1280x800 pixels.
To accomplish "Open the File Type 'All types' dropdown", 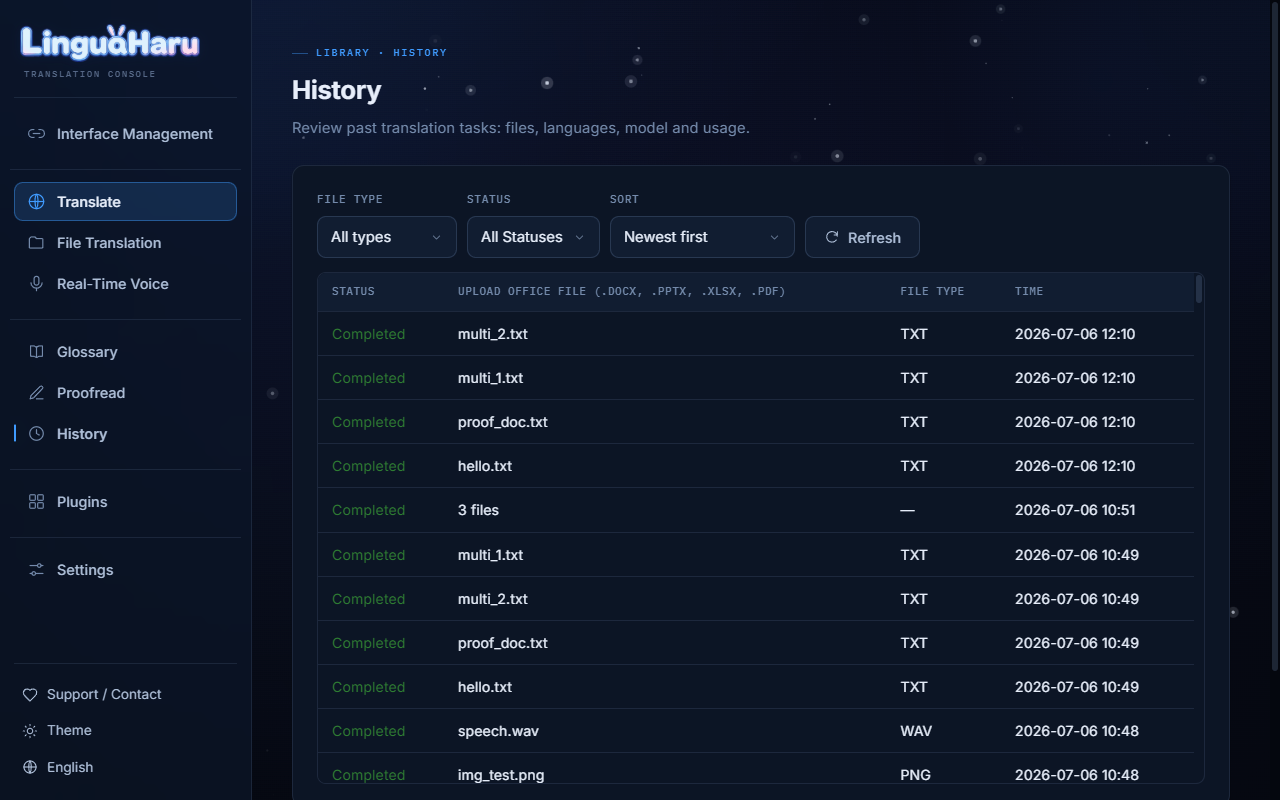I will (x=387, y=237).
